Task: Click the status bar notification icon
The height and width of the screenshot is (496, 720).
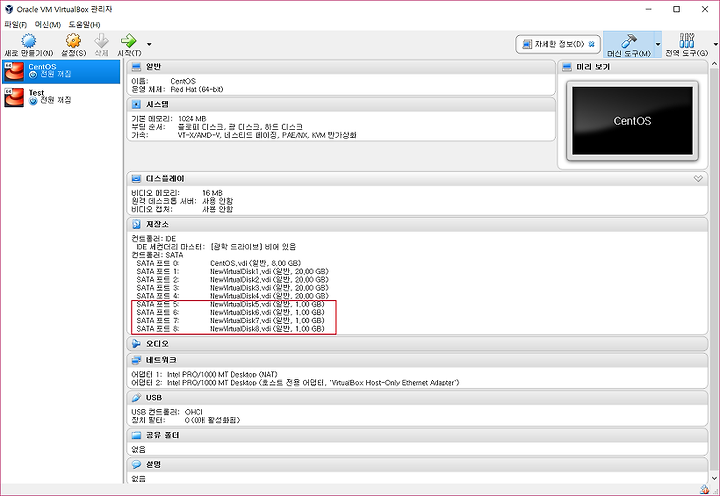Action: click(704, 490)
